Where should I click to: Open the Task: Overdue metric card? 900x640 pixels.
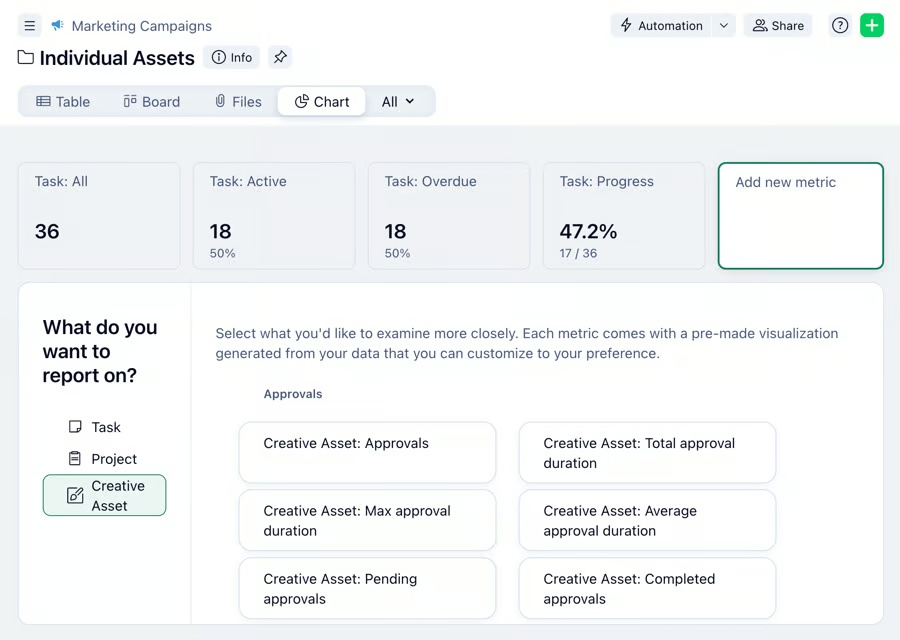pos(449,216)
